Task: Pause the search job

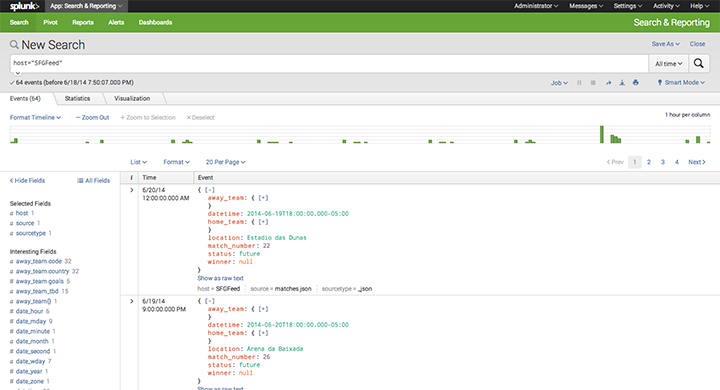Action: pyautogui.click(x=579, y=83)
